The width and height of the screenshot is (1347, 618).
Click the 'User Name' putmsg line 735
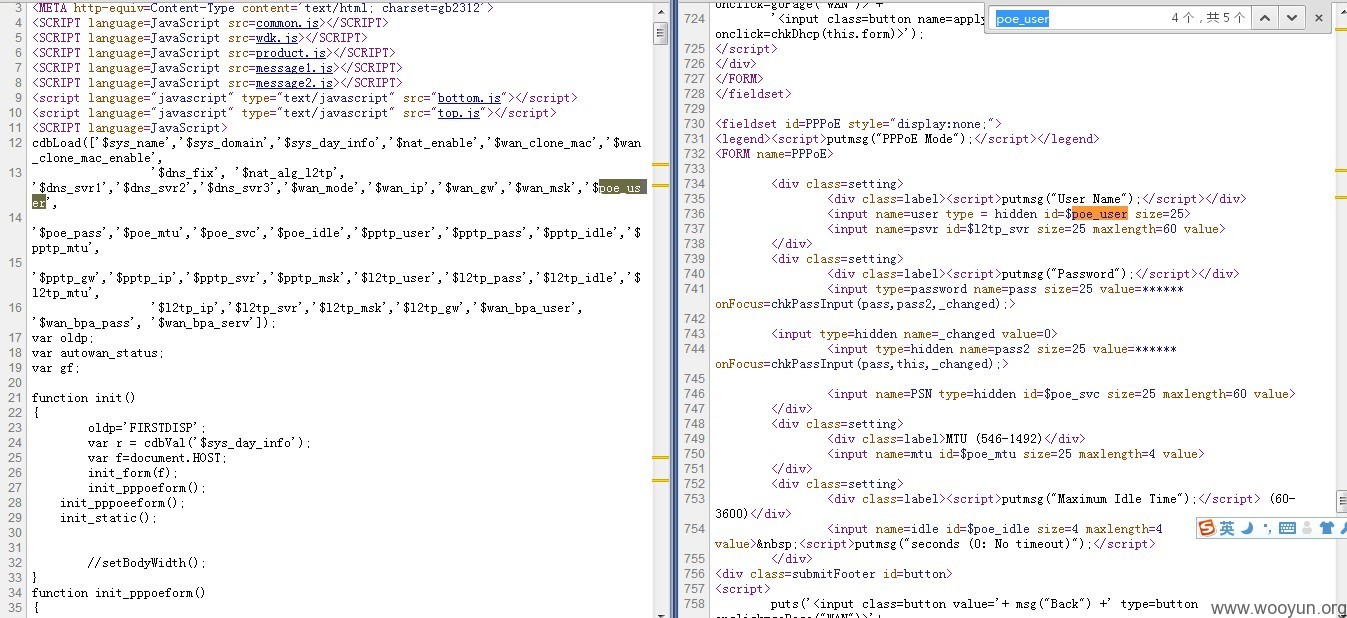tap(1036, 198)
